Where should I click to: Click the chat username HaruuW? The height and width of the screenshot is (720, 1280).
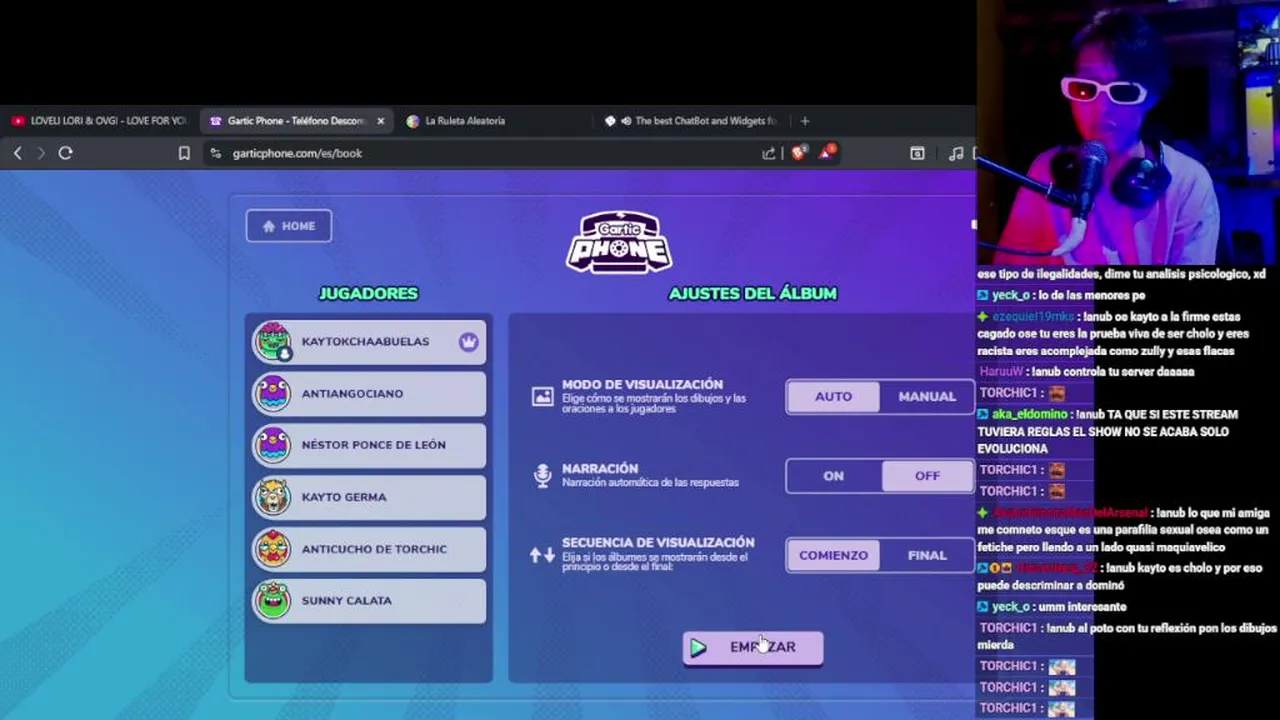click(x=1002, y=372)
